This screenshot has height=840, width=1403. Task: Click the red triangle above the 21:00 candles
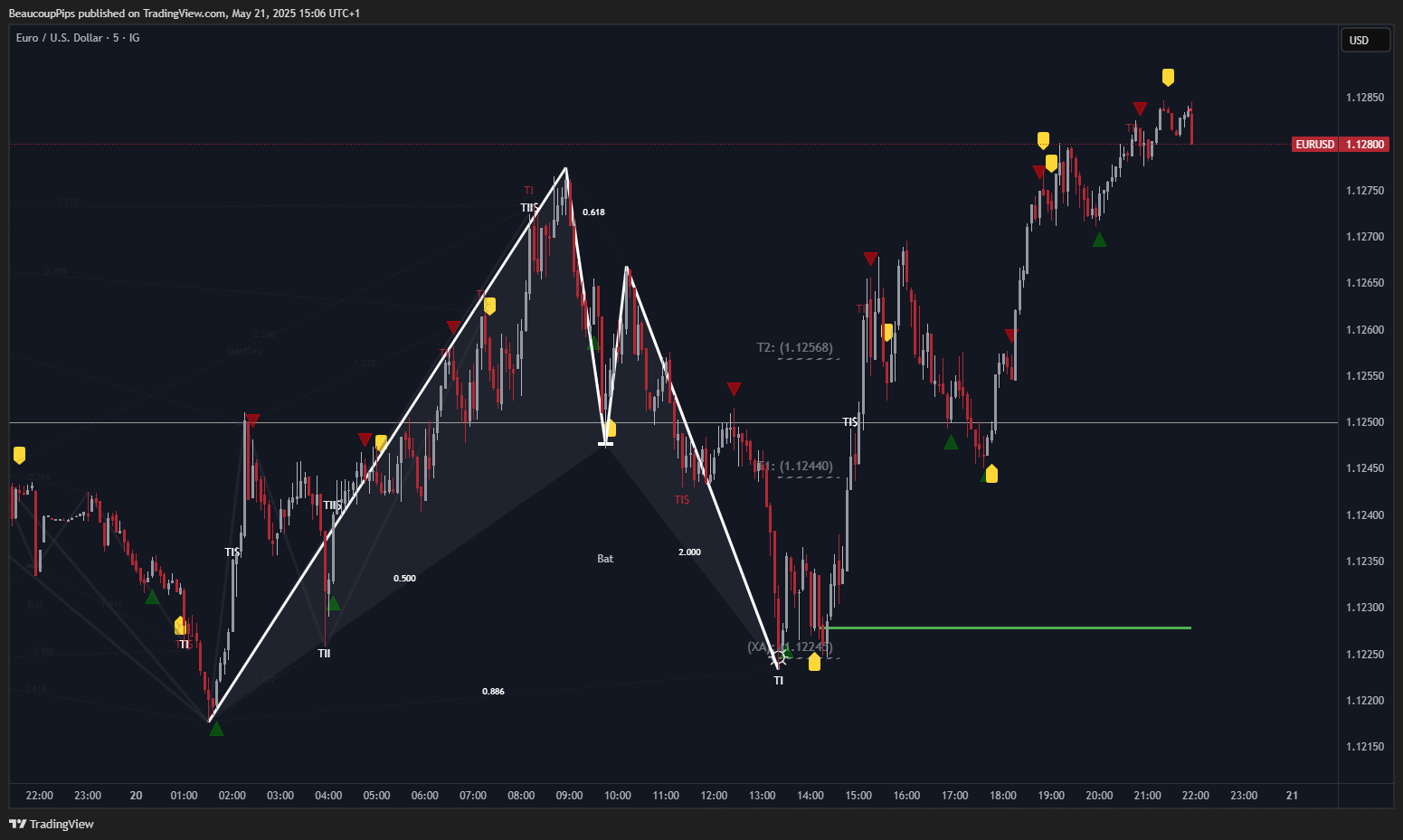[1140, 109]
